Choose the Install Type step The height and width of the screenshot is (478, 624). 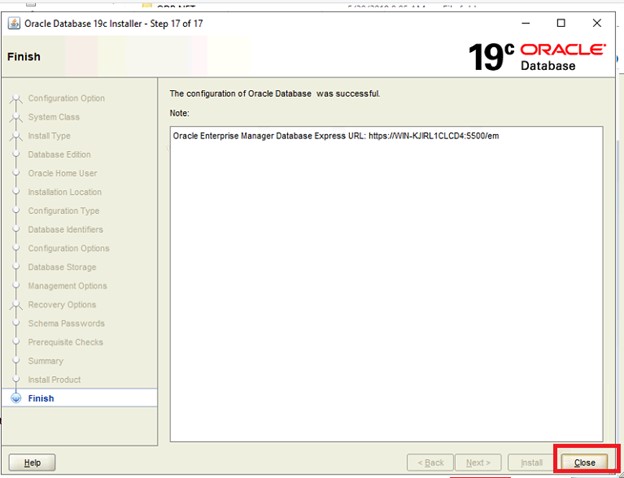[49, 136]
